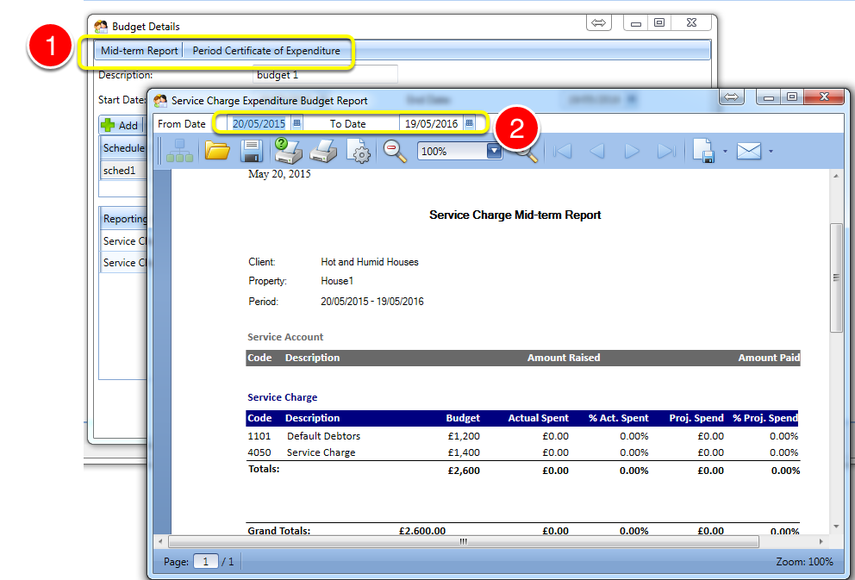Click the Service Charge Expenditure Budget Report title icon
This screenshot has height=580, width=855.
tap(160, 100)
